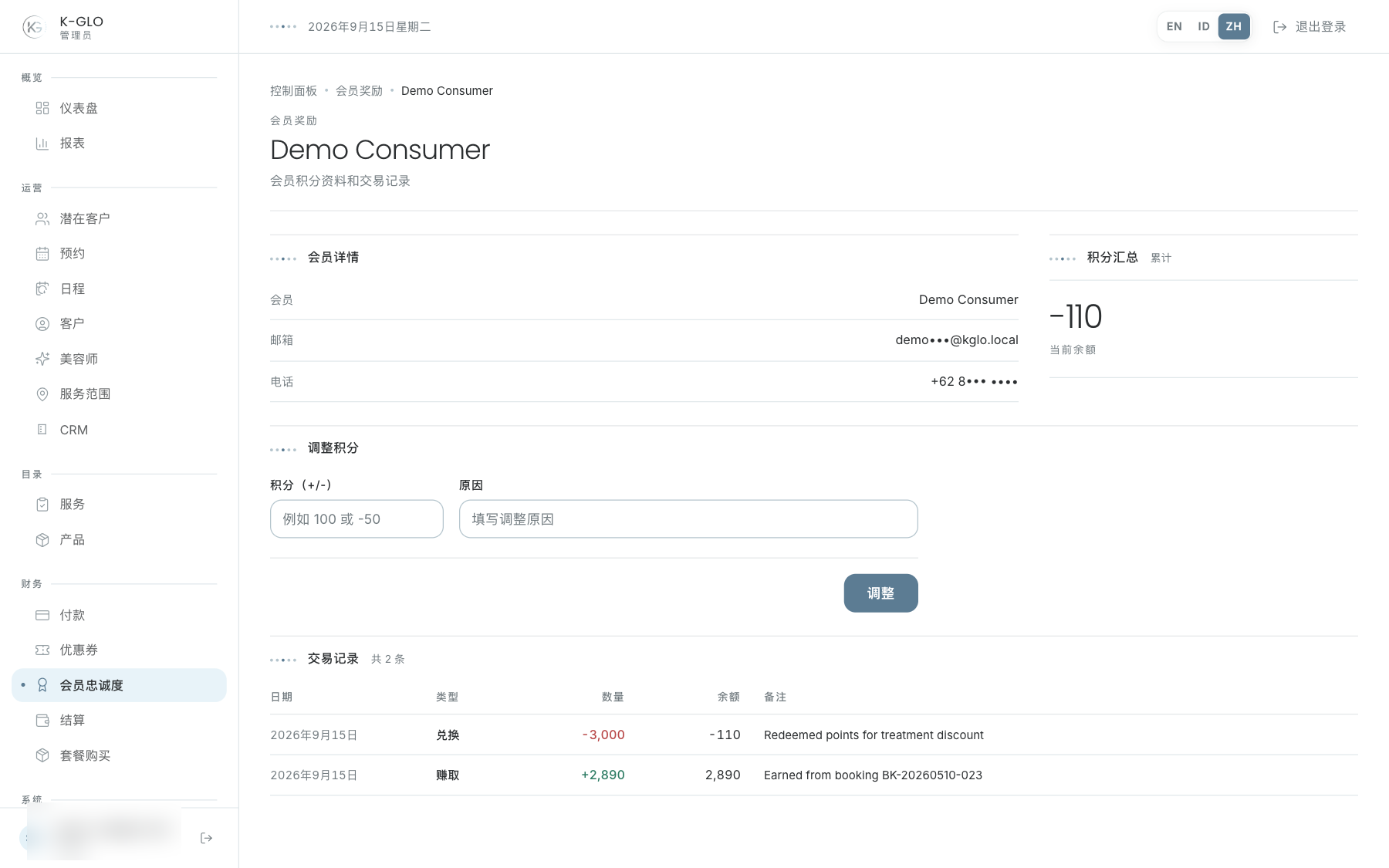Click the note 'Earned from booking BK-20260510-023'
Image resolution: width=1389 pixels, height=868 pixels.
pyautogui.click(x=873, y=775)
